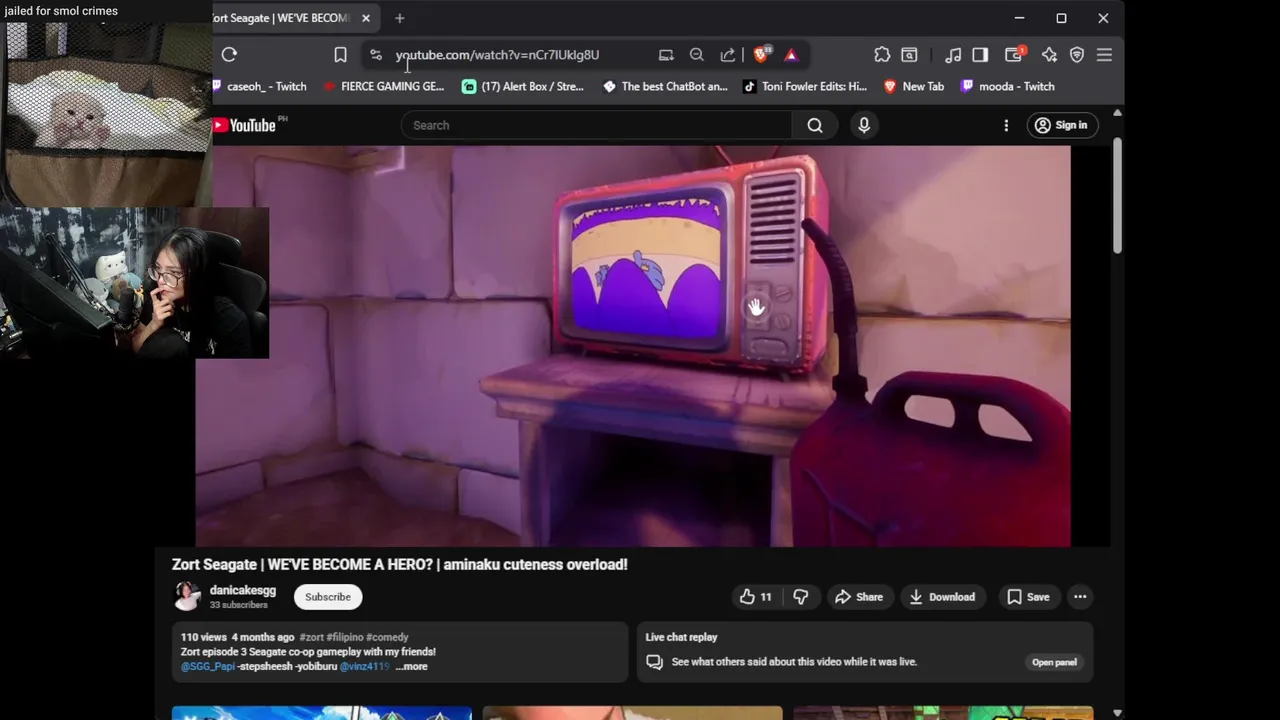This screenshot has width=1280, height=720.
Task: Dislike the video with thumbs down
Action: tap(801, 597)
